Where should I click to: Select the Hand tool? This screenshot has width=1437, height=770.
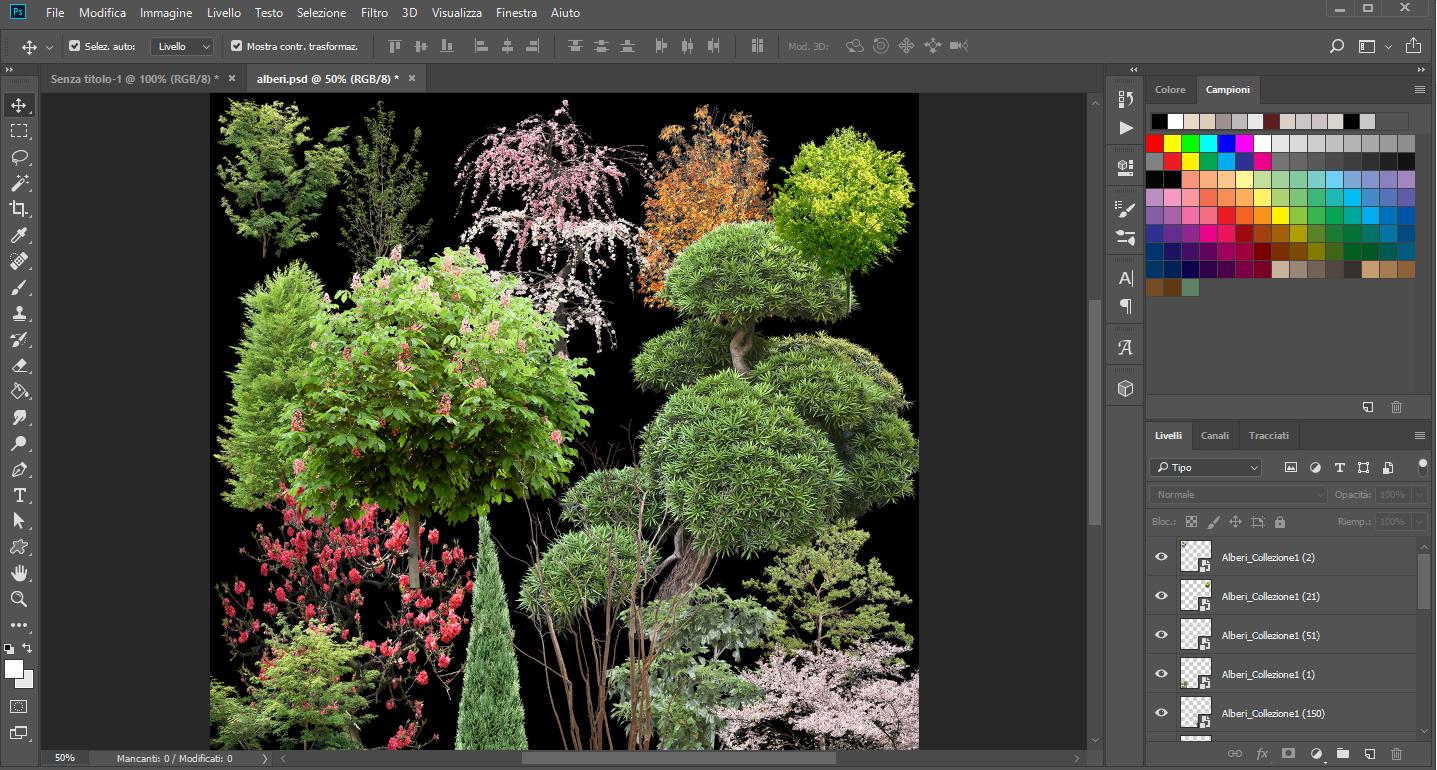(20, 573)
